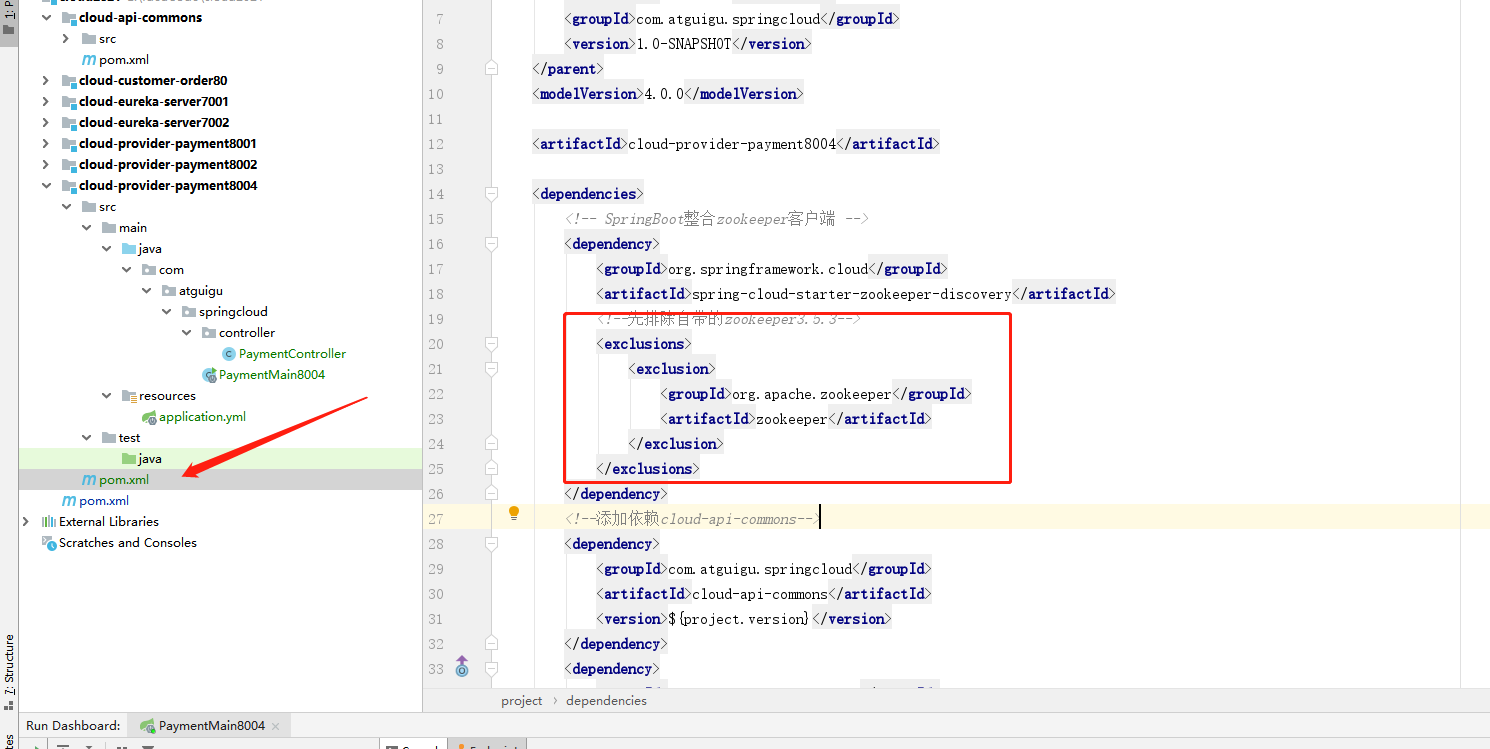Expand the cloud-eureka-server7002 module
Image resolution: width=1490 pixels, height=749 pixels.
46,123
